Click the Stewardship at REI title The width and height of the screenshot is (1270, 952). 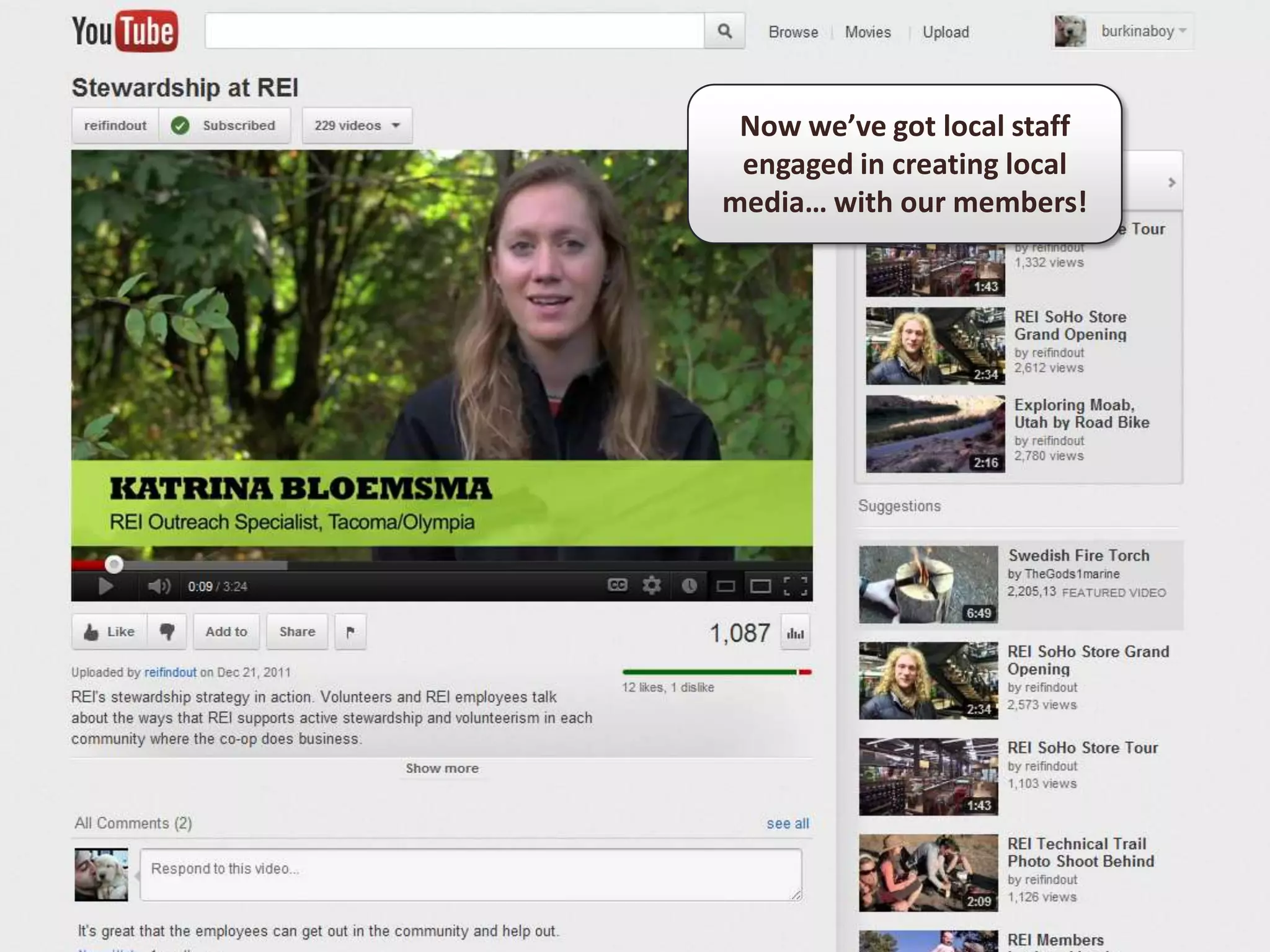[x=185, y=87]
